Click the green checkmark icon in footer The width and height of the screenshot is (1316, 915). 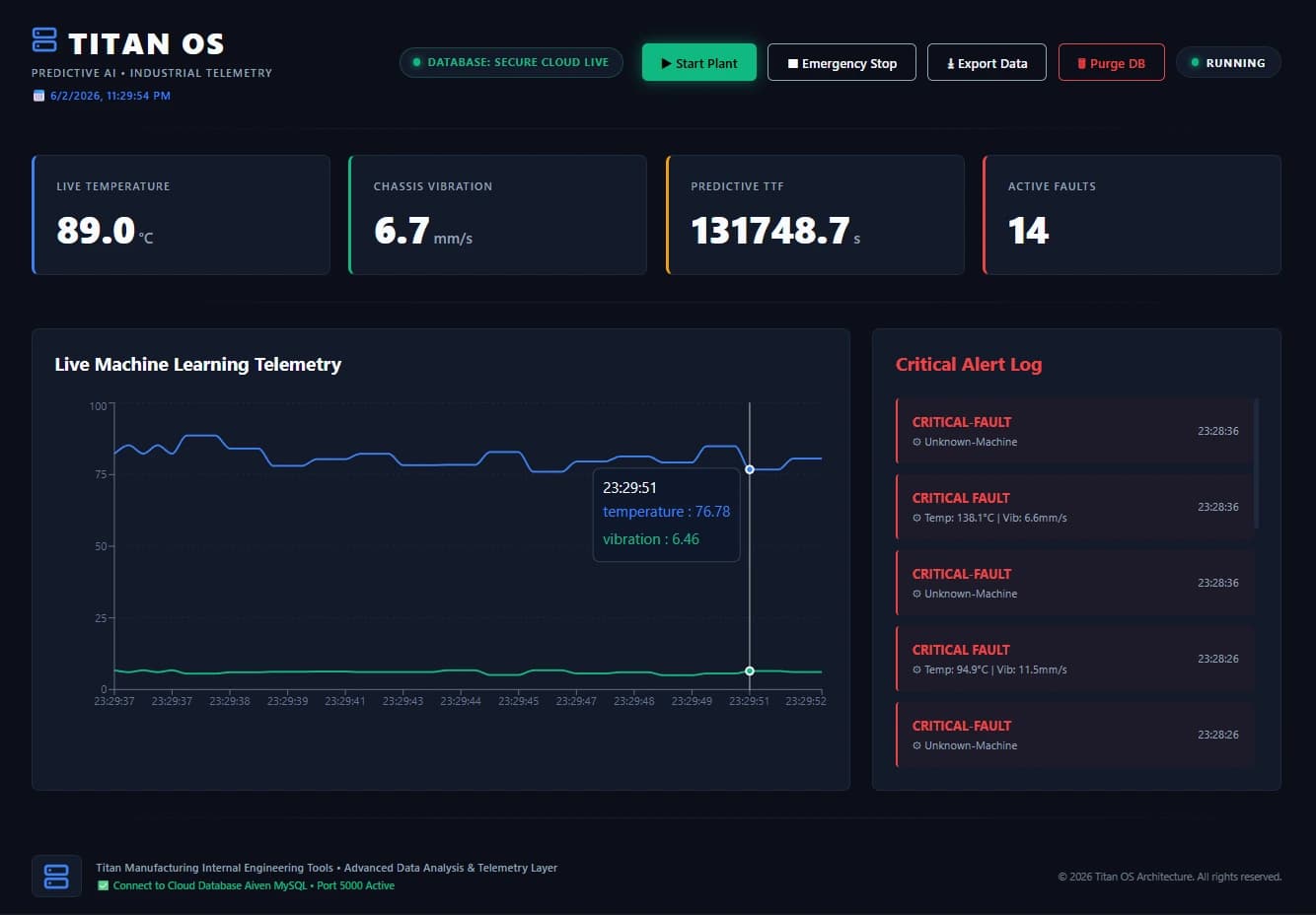[103, 885]
